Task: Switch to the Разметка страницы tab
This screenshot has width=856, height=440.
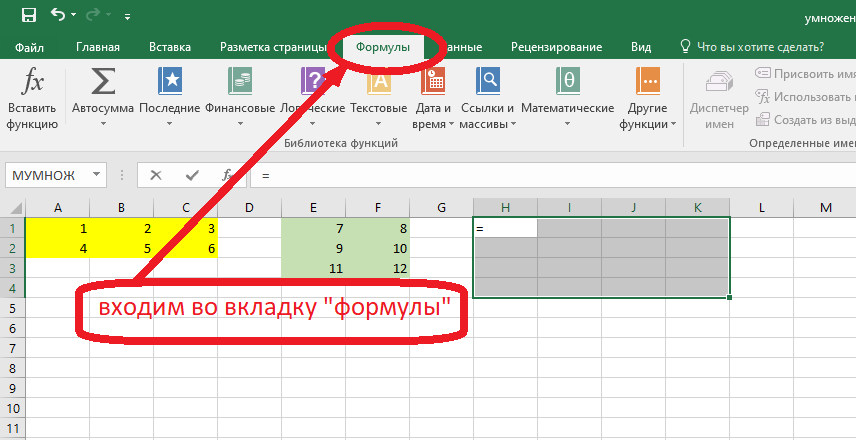Action: pyautogui.click(x=273, y=47)
